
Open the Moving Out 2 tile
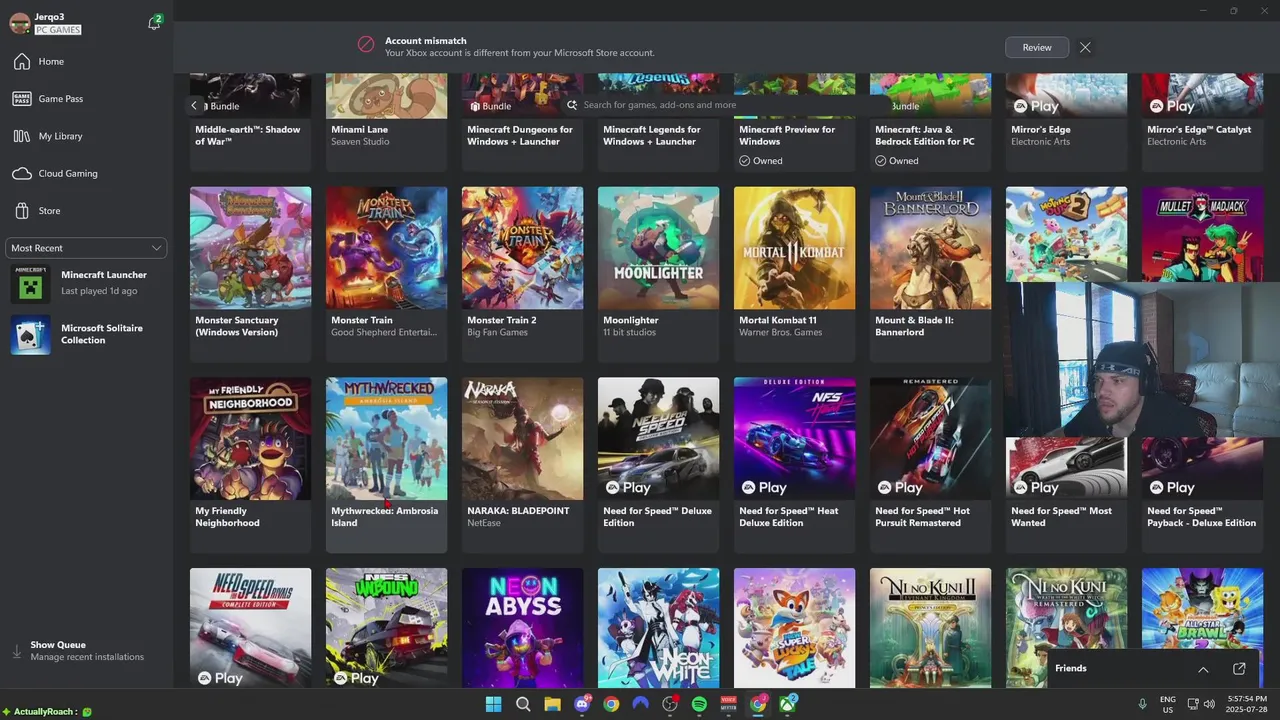pos(1066,234)
